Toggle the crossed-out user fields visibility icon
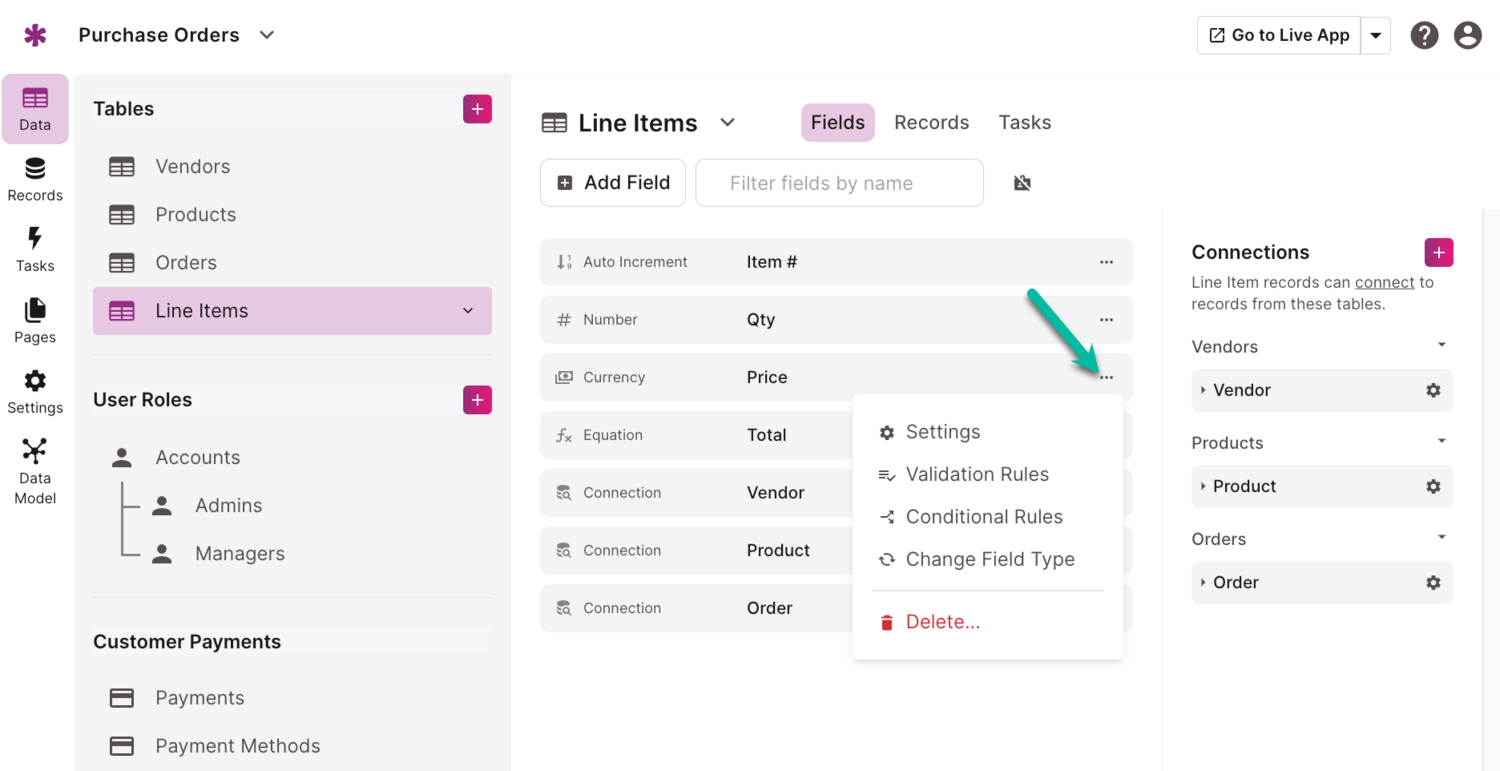The image size is (1500, 771). (x=1022, y=182)
